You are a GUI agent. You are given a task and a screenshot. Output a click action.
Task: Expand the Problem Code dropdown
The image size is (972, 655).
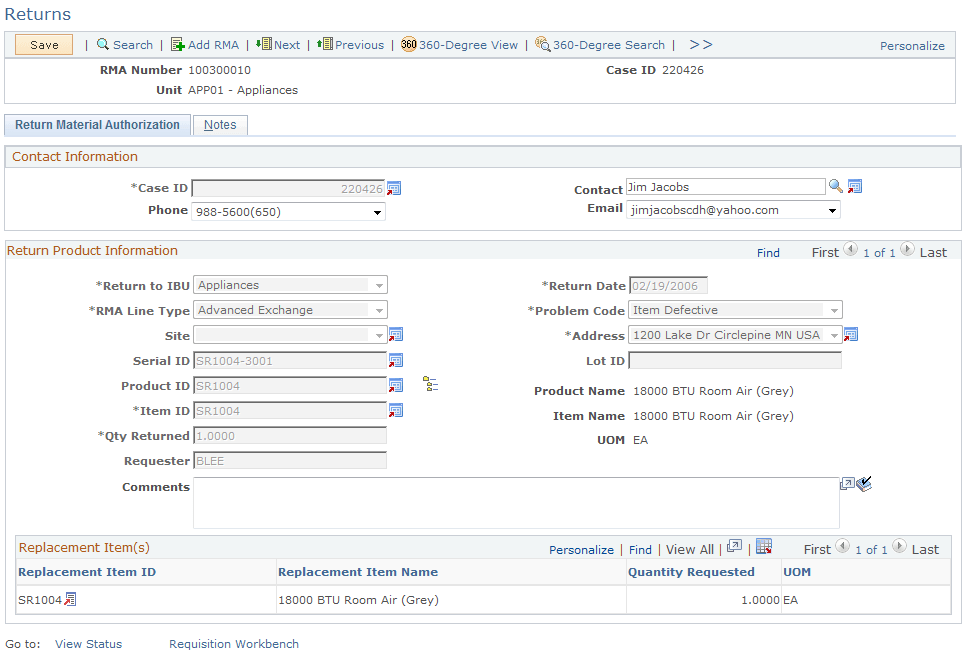point(834,310)
